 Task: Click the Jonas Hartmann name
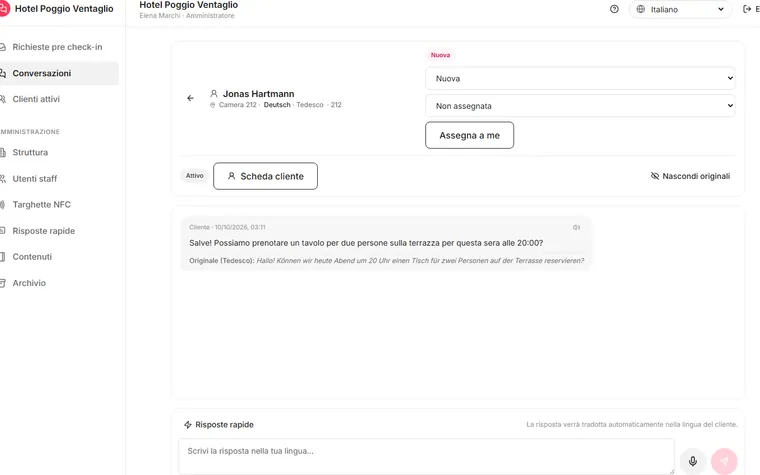click(258, 94)
